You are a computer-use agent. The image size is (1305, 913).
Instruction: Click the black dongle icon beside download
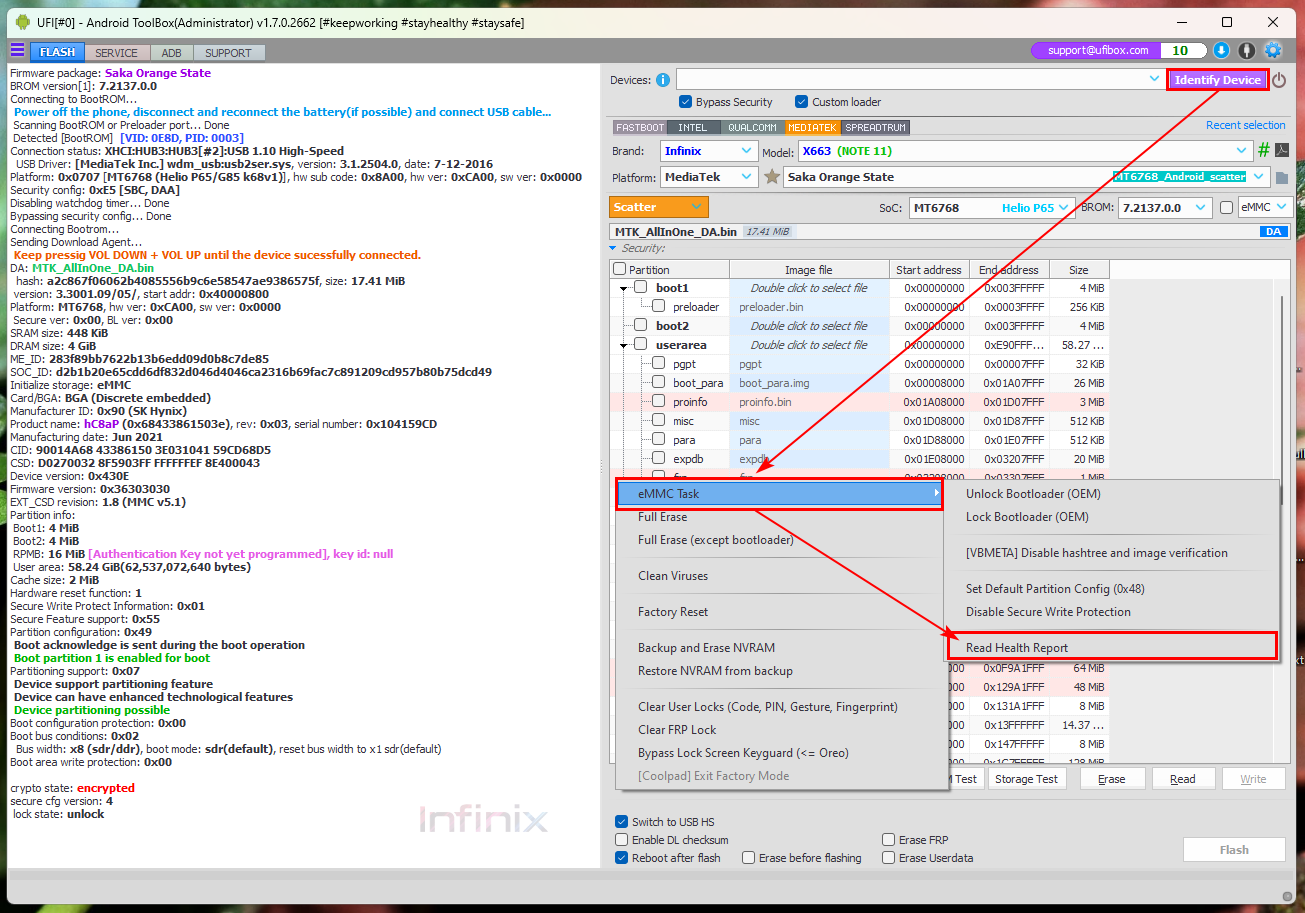point(1247,50)
